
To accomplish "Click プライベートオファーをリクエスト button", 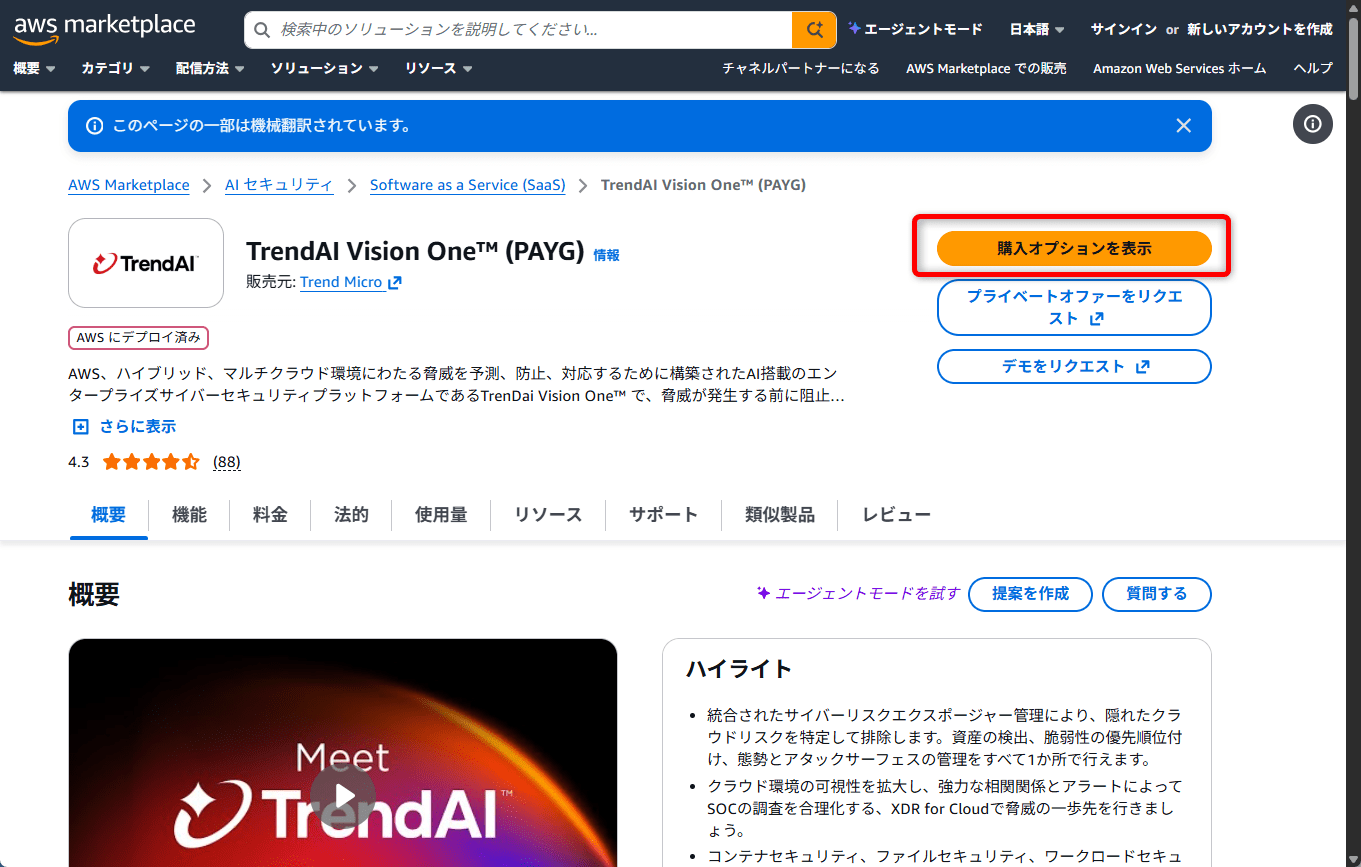I will point(1074,307).
